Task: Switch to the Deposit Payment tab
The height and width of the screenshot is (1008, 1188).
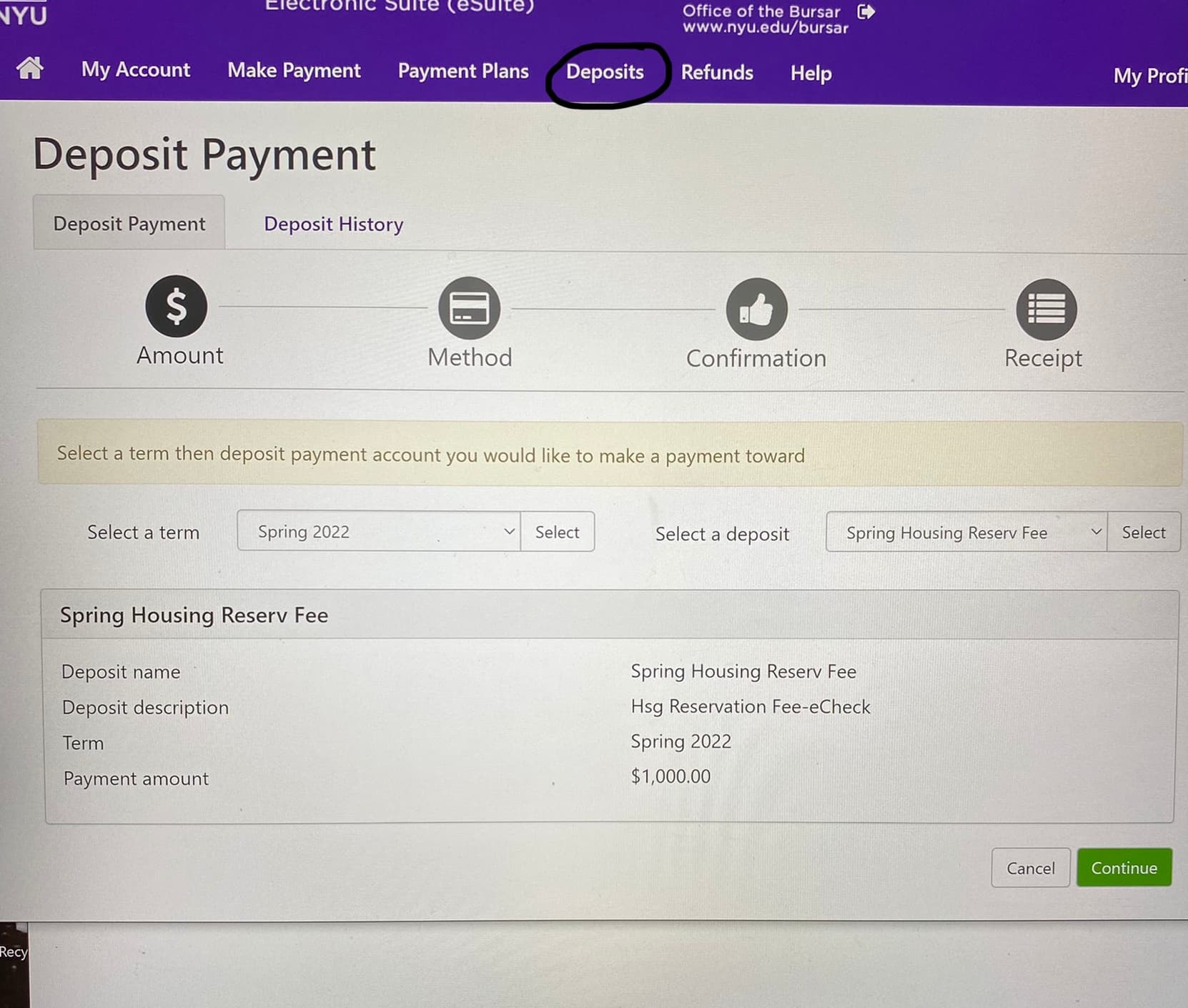Action: [129, 223]
